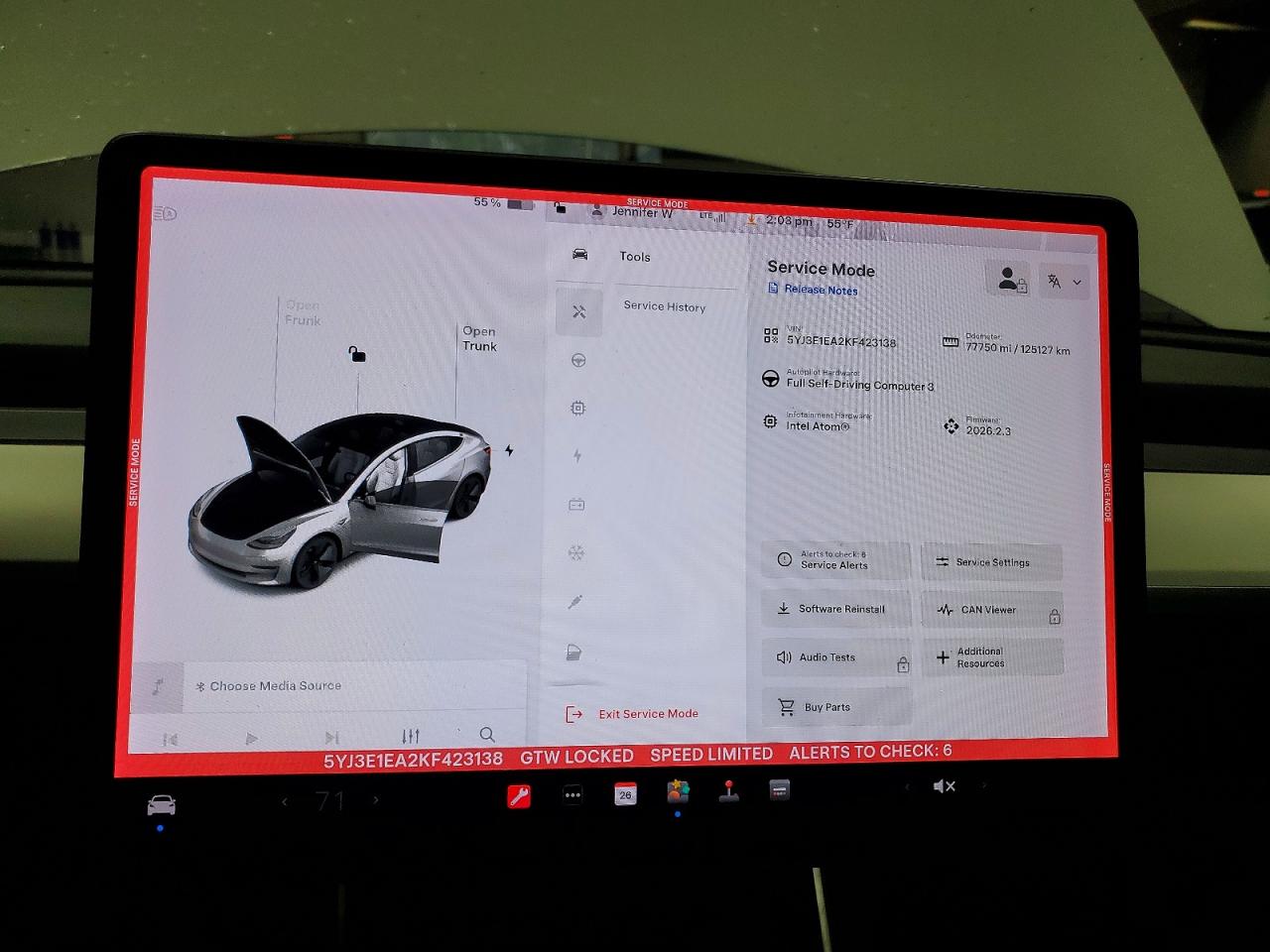Exit Service Mode
Screen dimensions: 1270x952
click(x=632, y=714)
